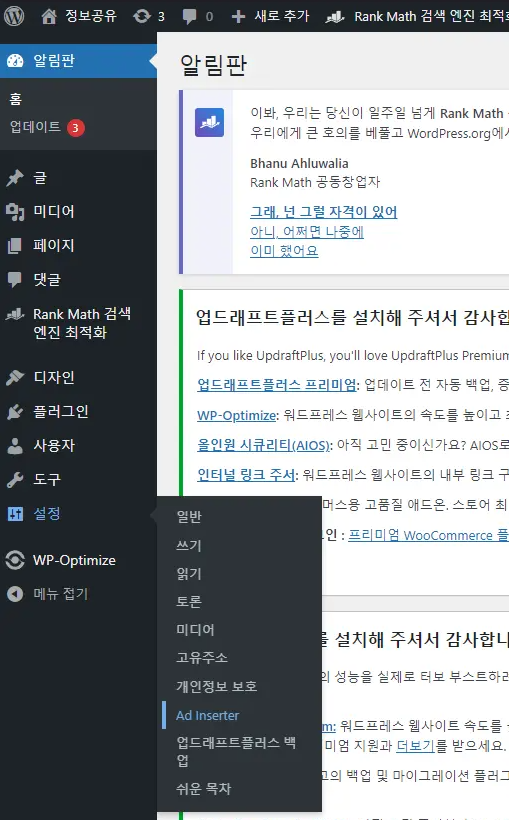Viewport: 510px width, 820px height.
Task: Open the updates refresh icon in admin bar
Action: pyautogui.click(x=141, y=16)
